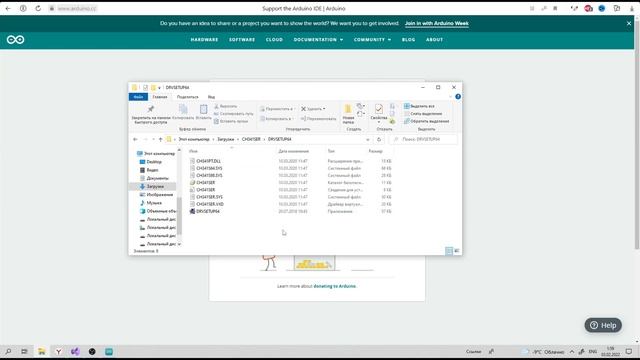Switch to the Поделиться ribbon tab
Image resolution: width=640 pixels, height=360 pixels.
pos(187,97)
